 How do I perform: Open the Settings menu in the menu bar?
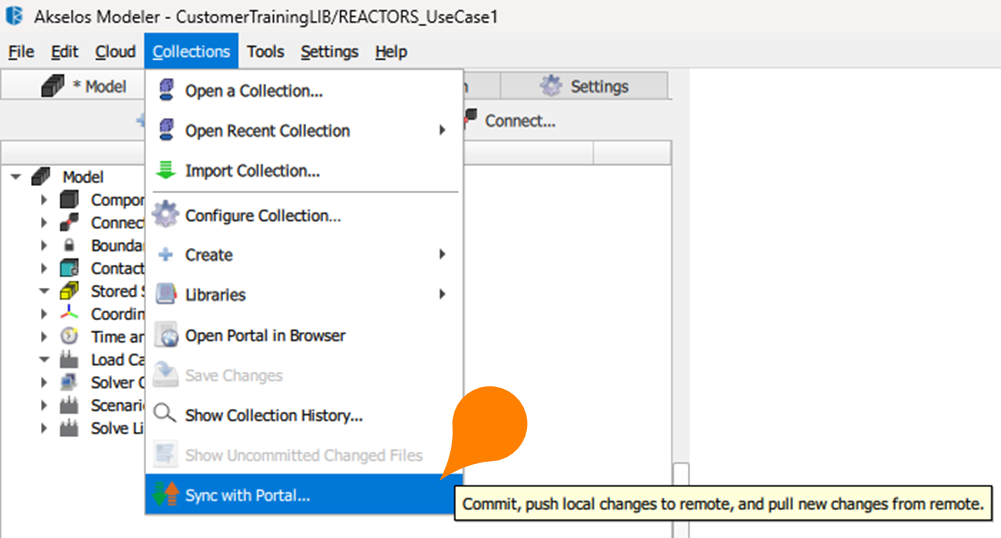(329, 52)
